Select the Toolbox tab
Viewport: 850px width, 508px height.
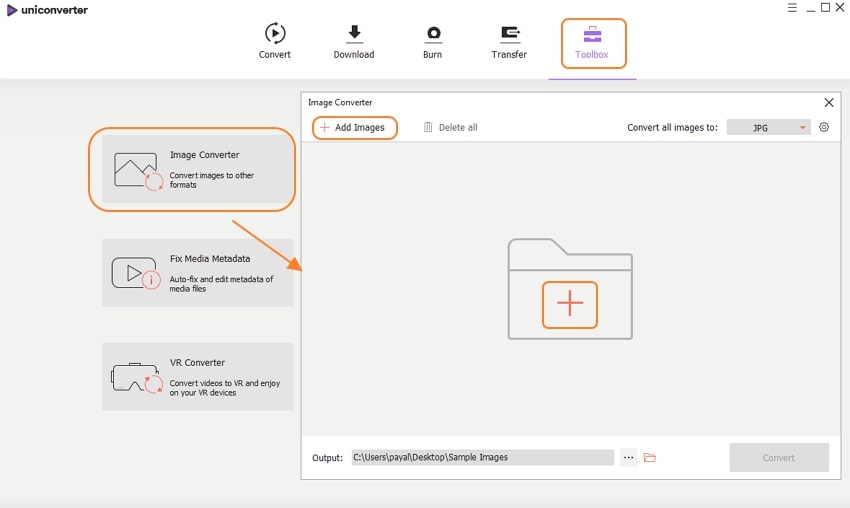tap(592, 42)
